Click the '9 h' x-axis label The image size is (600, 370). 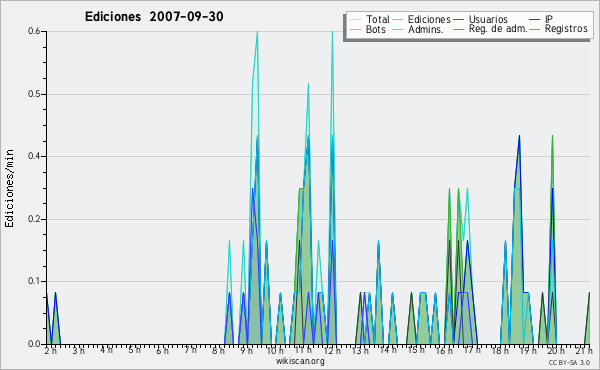pos(246,350)
